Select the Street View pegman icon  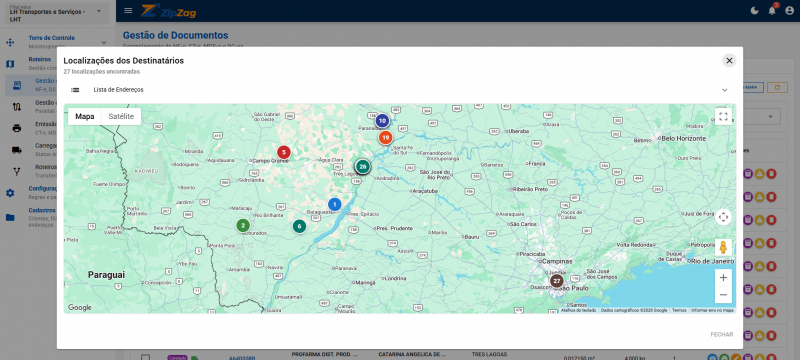[x=723, y=247]
